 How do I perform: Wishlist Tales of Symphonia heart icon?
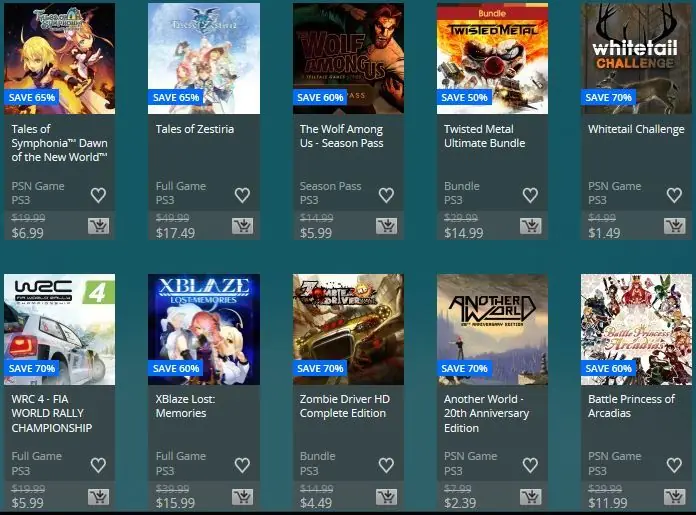(x=99, y=195)
